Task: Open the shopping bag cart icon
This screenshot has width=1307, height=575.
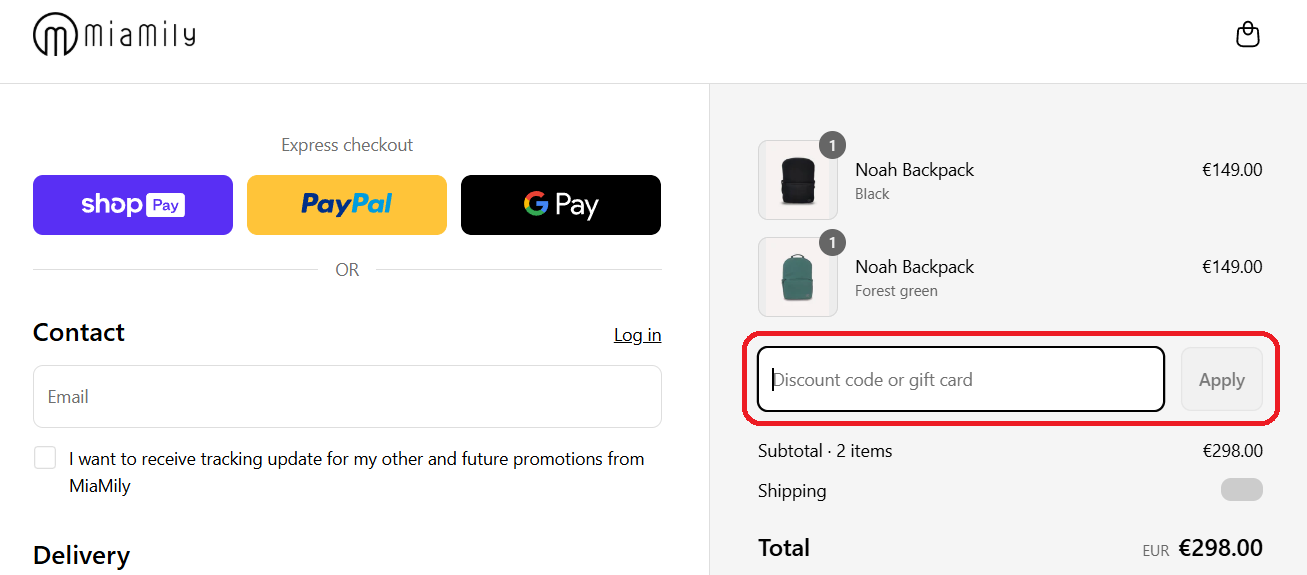Action: pos(1247,35)
